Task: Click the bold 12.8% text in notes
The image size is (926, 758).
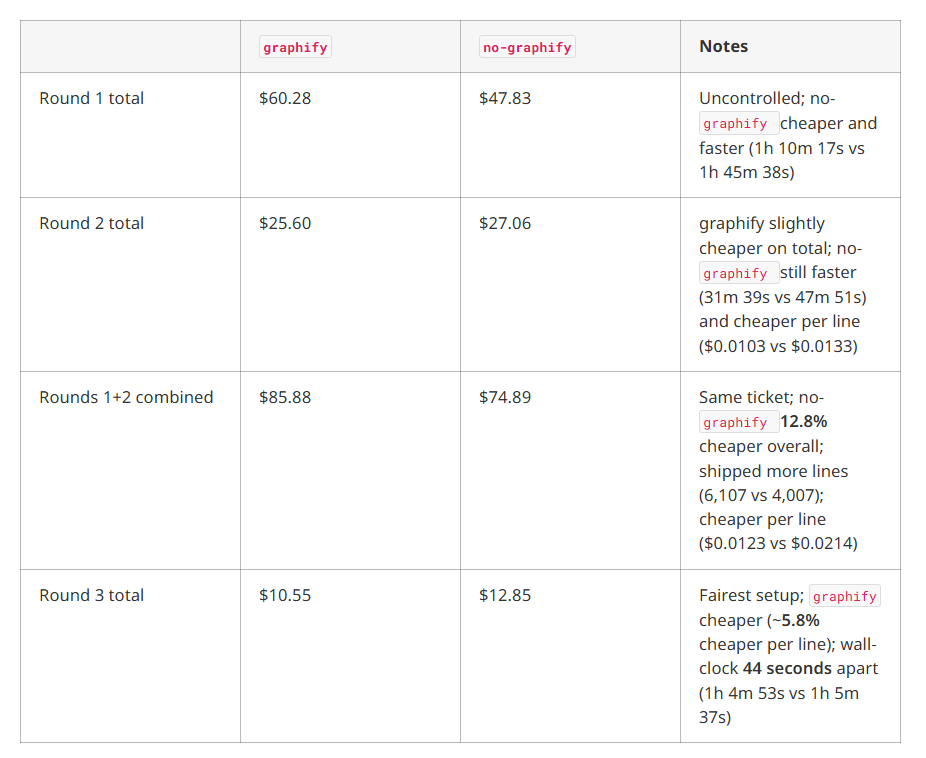Action: click(804, 422)
